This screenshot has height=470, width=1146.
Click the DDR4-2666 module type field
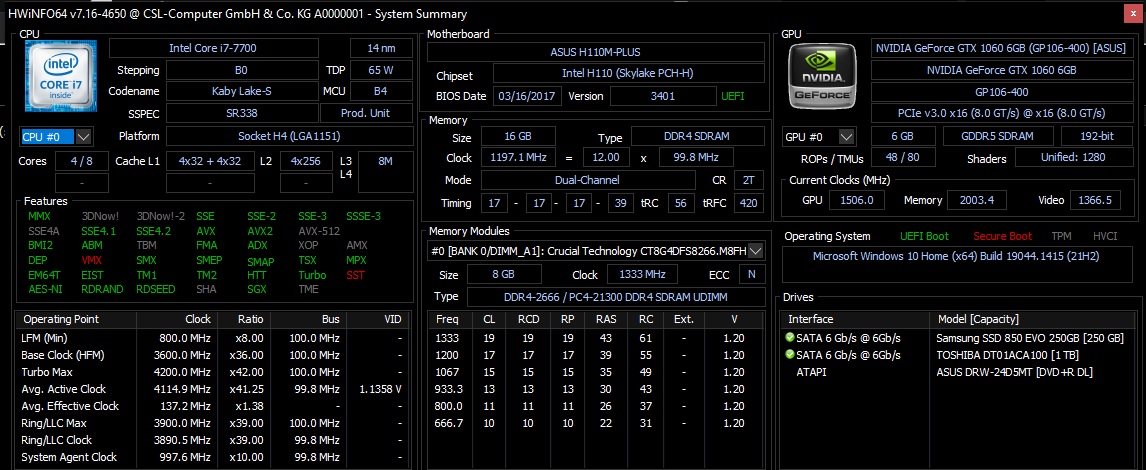pyautogui.click(x=615, y=297)
